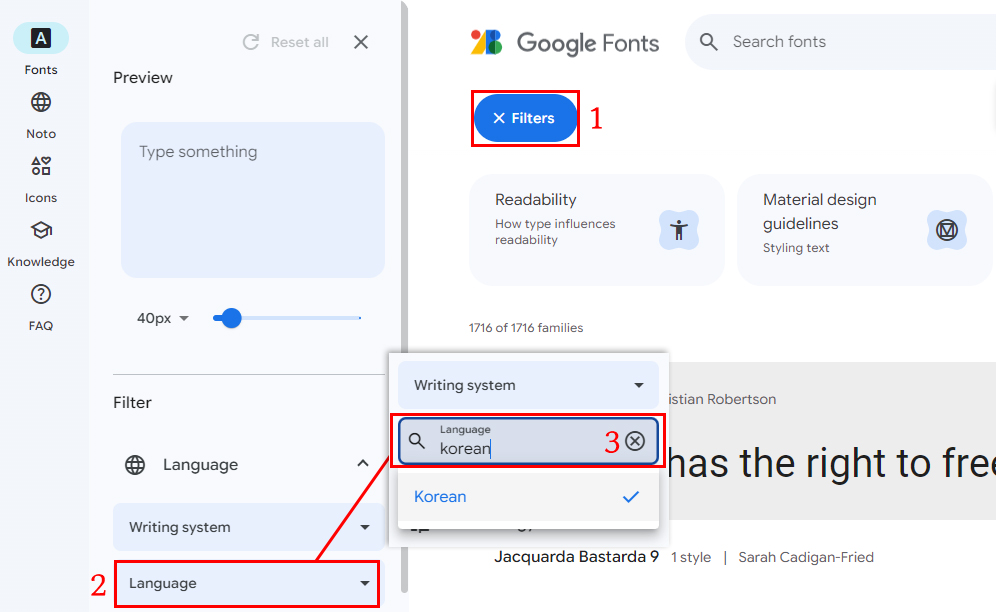996x612 pixels.
Task: Click the search magnifier icon in header
Action: 709,42
